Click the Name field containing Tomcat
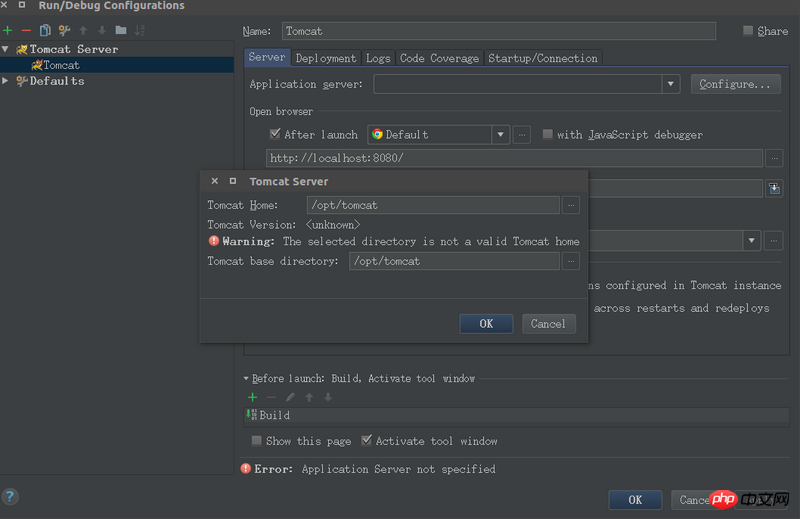Viewport: 800px width, 519px height. [x=498, y=31]
